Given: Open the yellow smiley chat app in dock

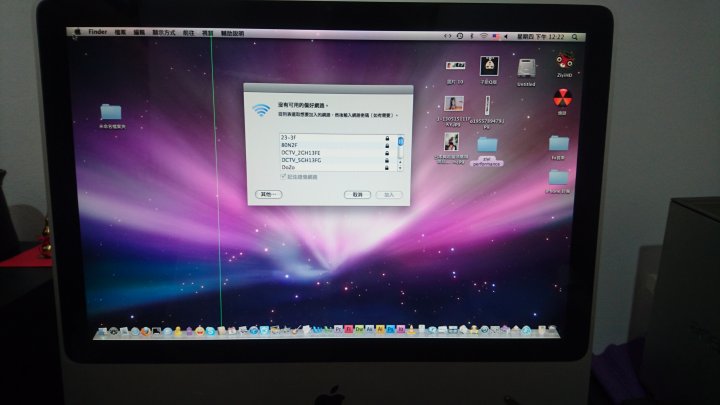Looking at the screenshot, I should pyautogui.click(x=200, y=331).
